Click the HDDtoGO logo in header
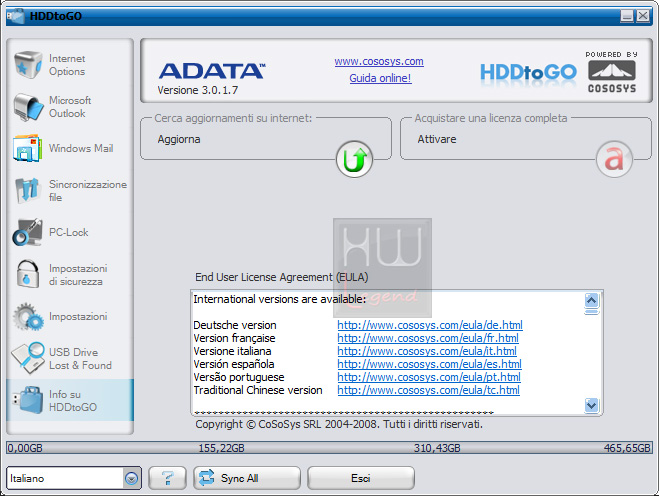Screen dimensions: 659x496 [528, 72]
